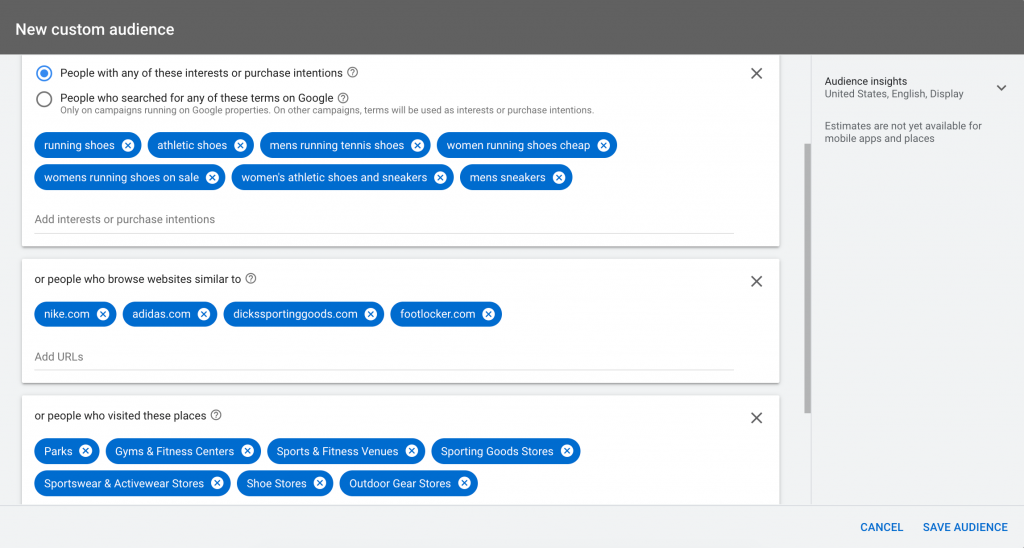This screenshot has height=548, width=1024.
Task: Expand the Audience insights panel
Action: tap(1001, 88)
